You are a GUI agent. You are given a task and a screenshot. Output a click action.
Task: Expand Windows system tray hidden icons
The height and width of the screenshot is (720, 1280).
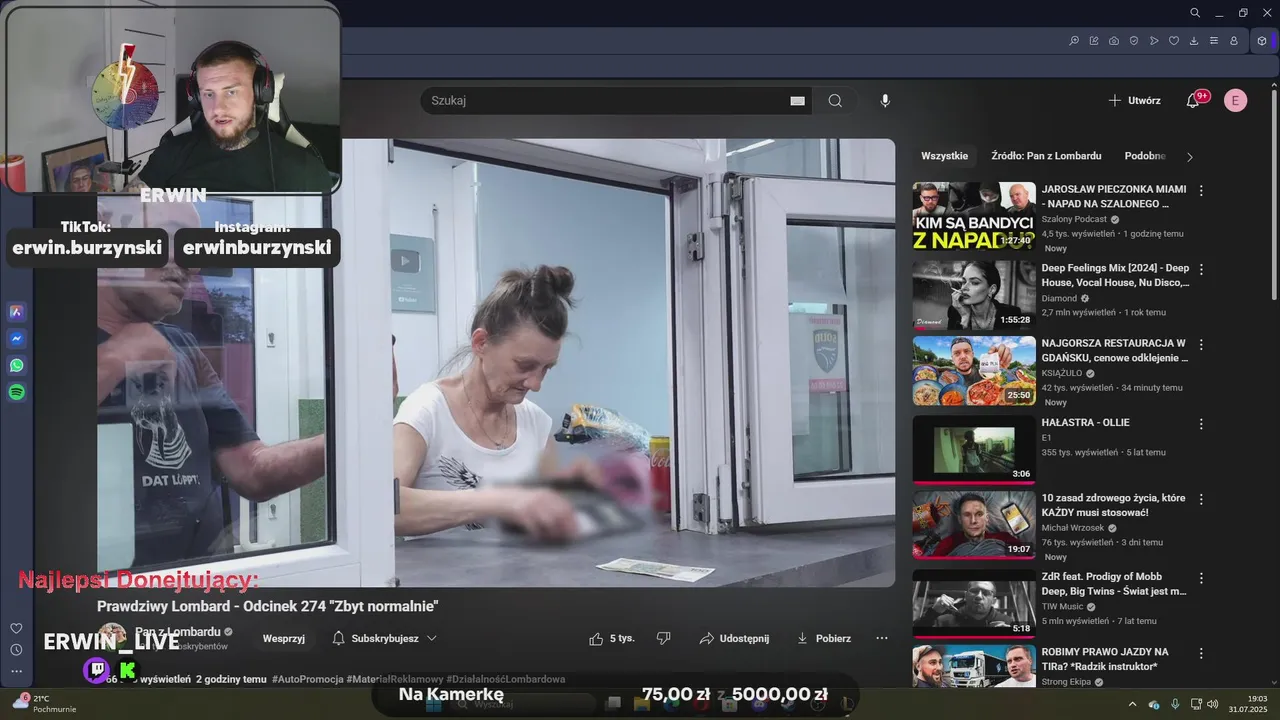pyautogui.click(x=1132, y=704)
